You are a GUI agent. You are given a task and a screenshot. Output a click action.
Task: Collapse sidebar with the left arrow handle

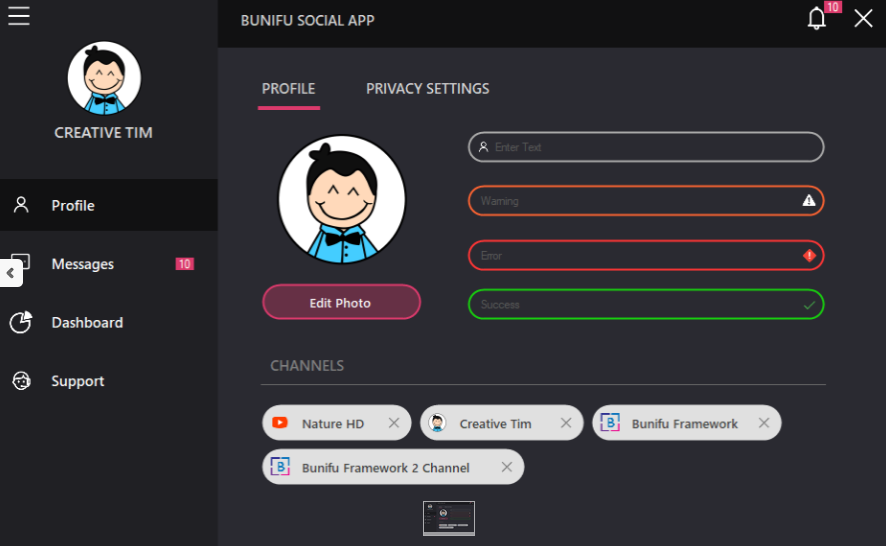coord(10,274)
